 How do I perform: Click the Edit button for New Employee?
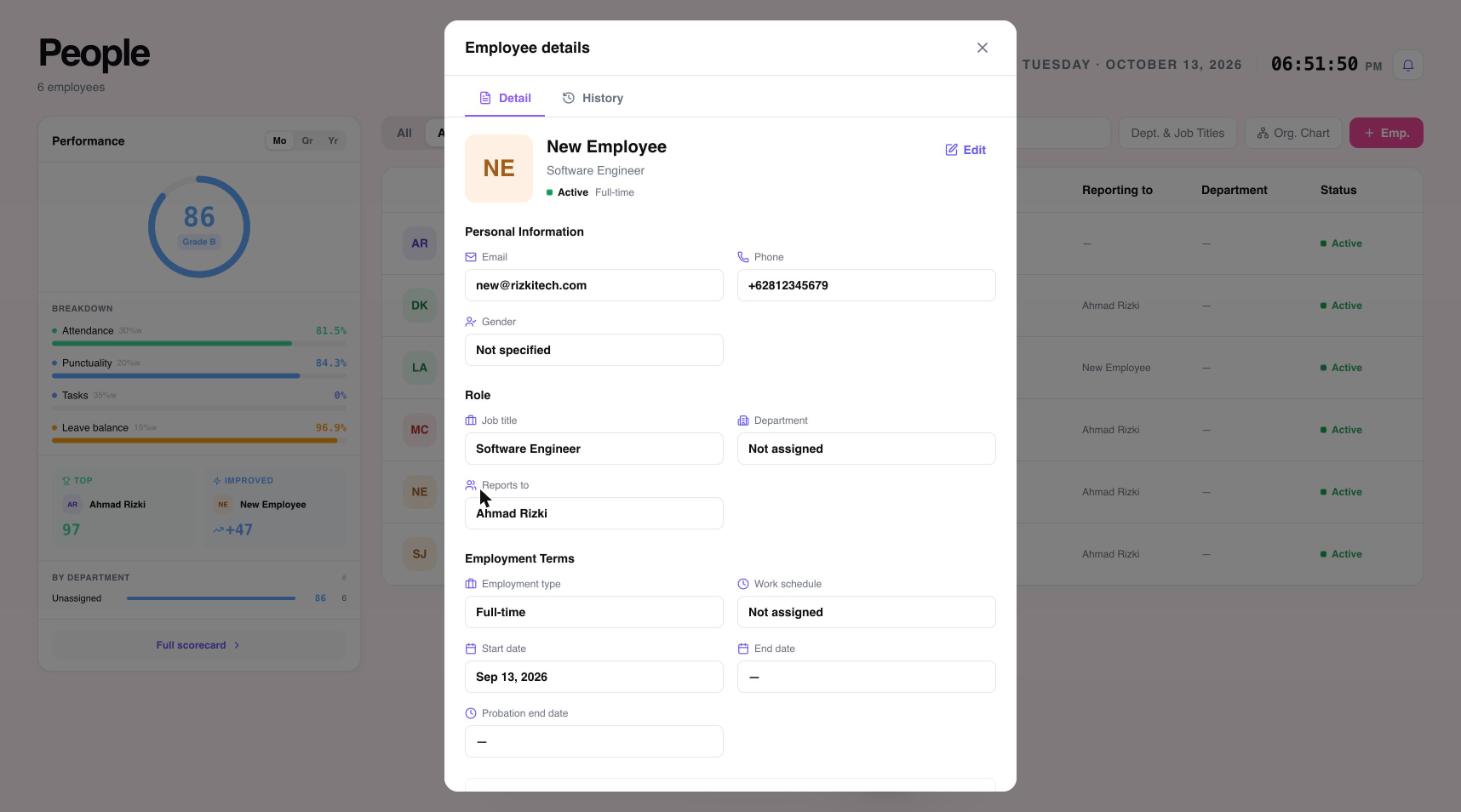click(x=966, y=150)
